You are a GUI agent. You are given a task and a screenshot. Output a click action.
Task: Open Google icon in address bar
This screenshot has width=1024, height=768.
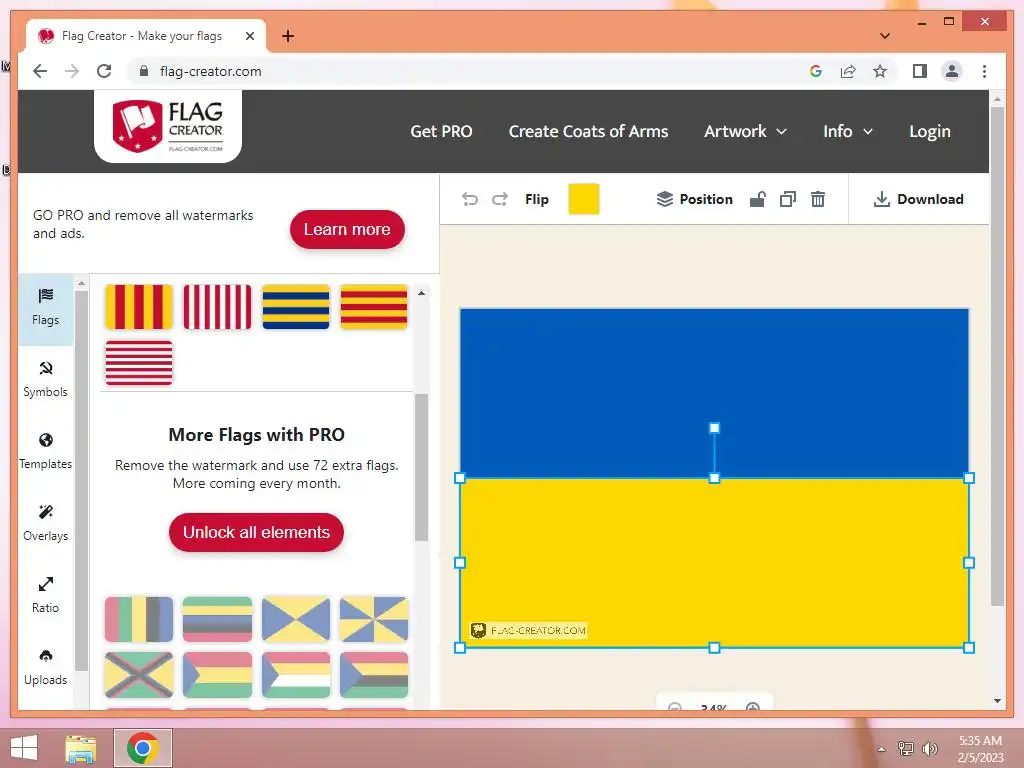click(x=816, y=71)
